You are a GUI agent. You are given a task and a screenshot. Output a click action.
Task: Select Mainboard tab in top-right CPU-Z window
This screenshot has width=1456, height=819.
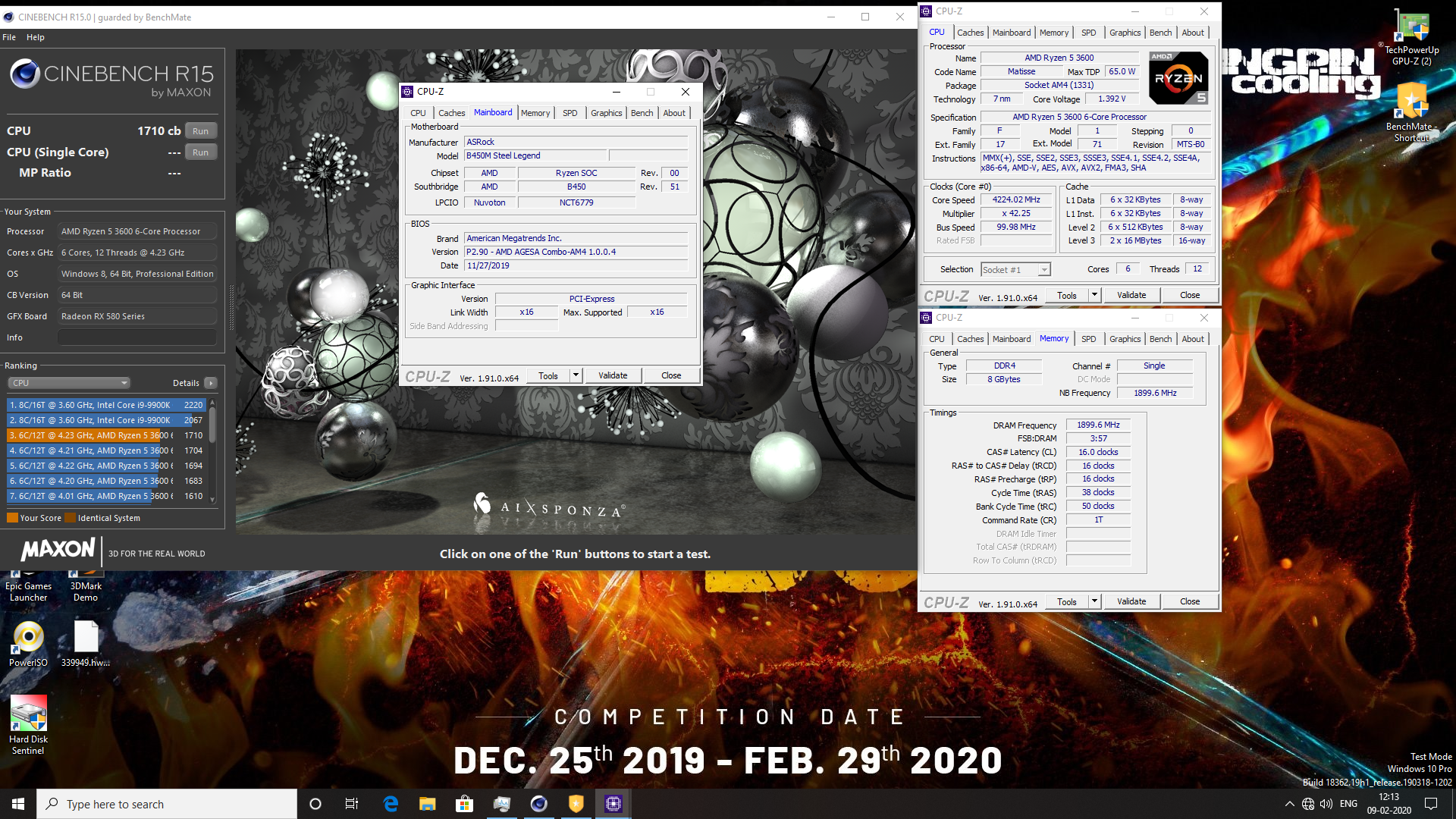point(1012,33)
